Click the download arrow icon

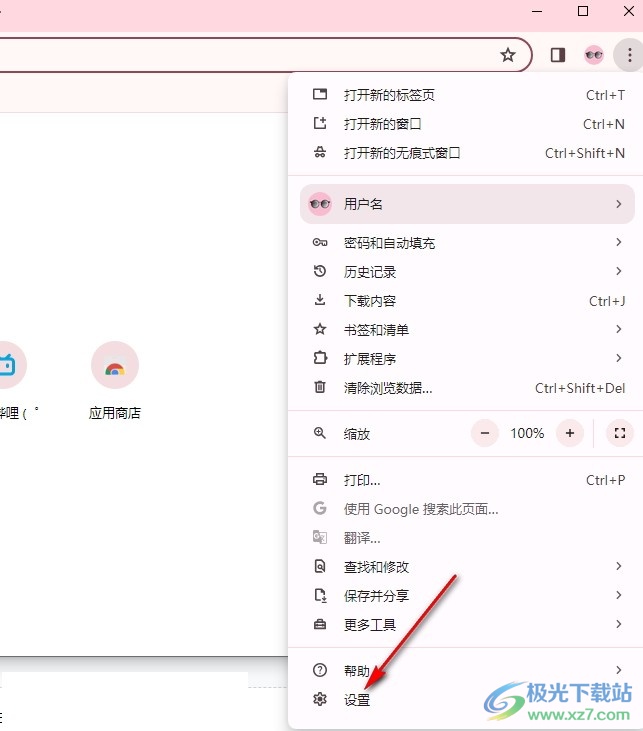(x=320, y=300)
